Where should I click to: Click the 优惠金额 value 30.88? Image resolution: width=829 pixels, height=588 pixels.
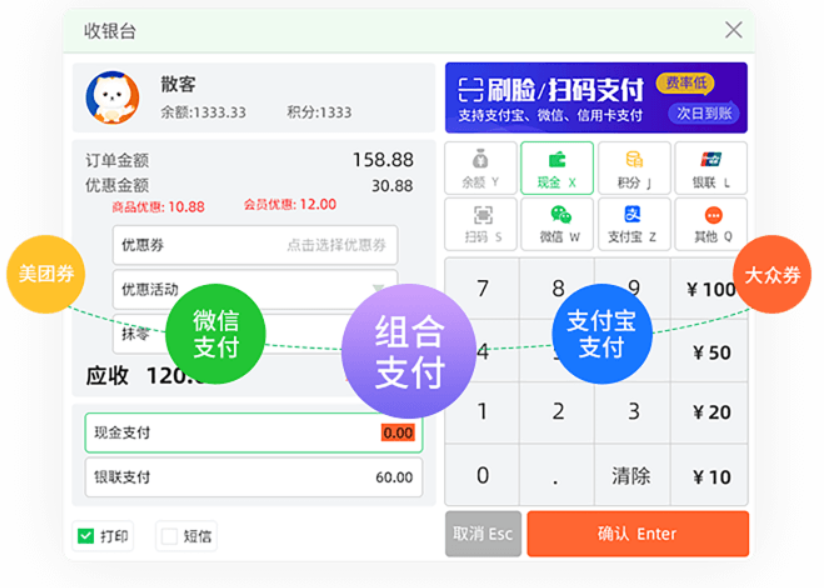click(x=392, y=186)
